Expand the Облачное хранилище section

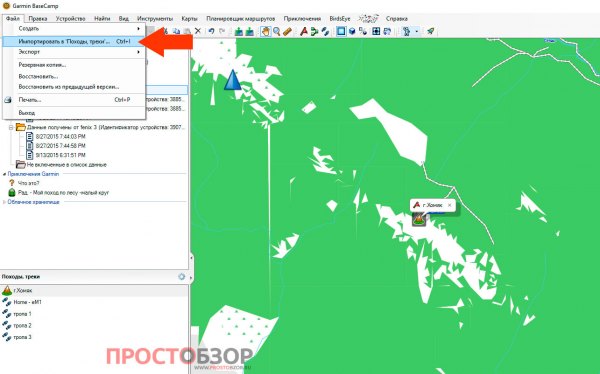tap(5, 202)
